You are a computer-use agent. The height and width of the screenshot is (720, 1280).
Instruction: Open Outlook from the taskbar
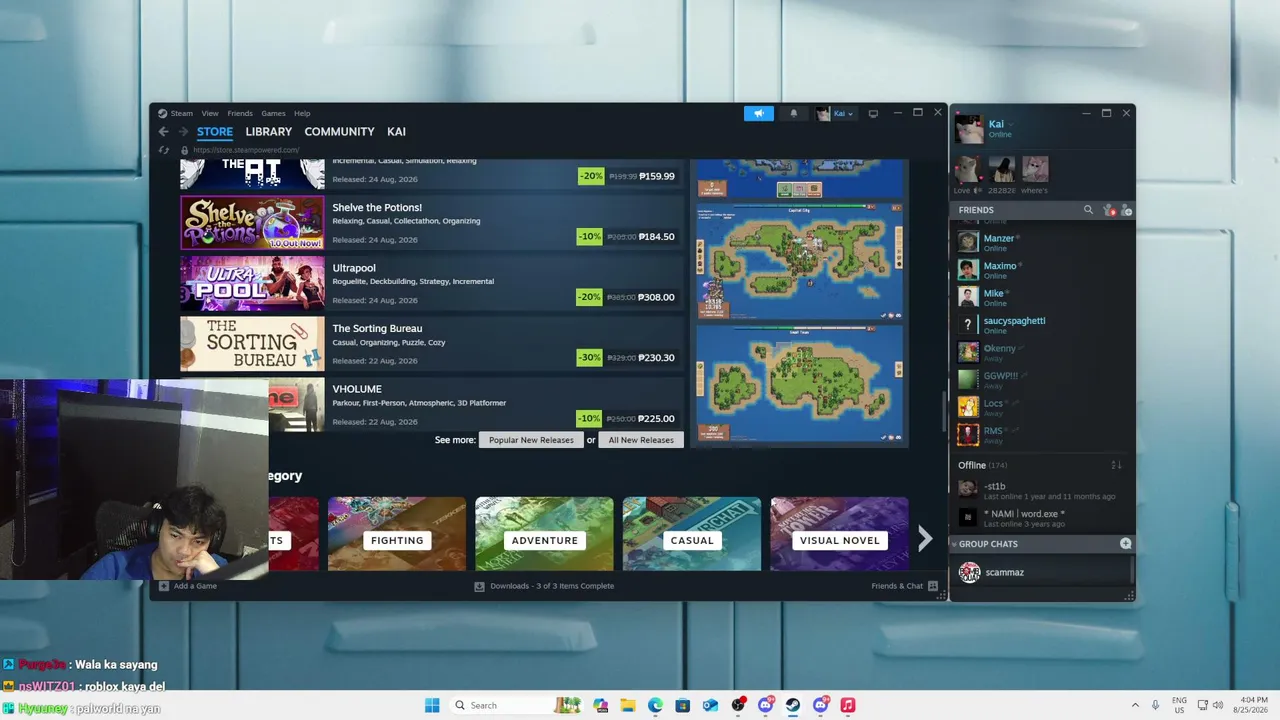(710, 705)
